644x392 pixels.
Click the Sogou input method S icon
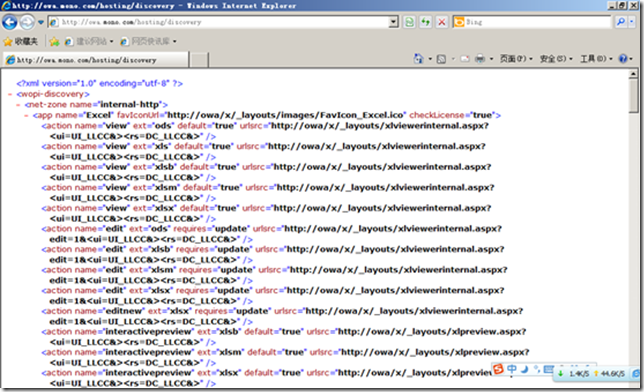pos(498,369)
